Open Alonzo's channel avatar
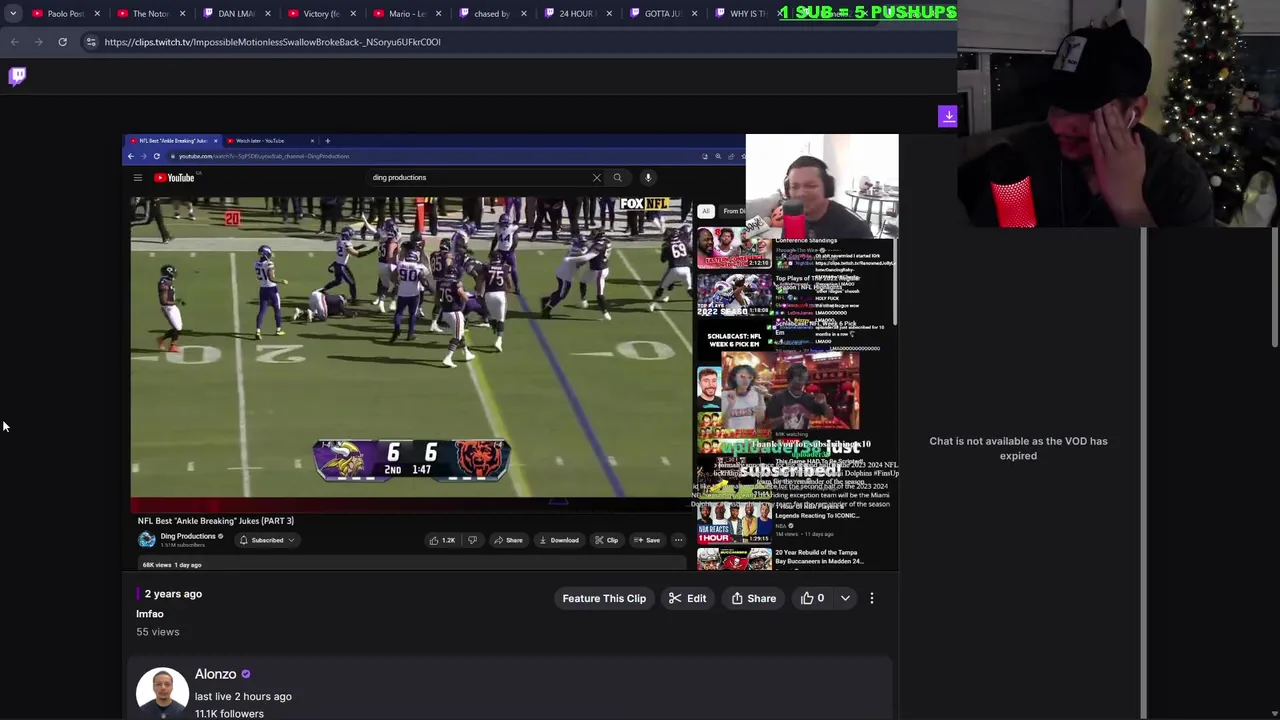The height and width of the screenshot is (720, 1280). [x=162, y=692]
